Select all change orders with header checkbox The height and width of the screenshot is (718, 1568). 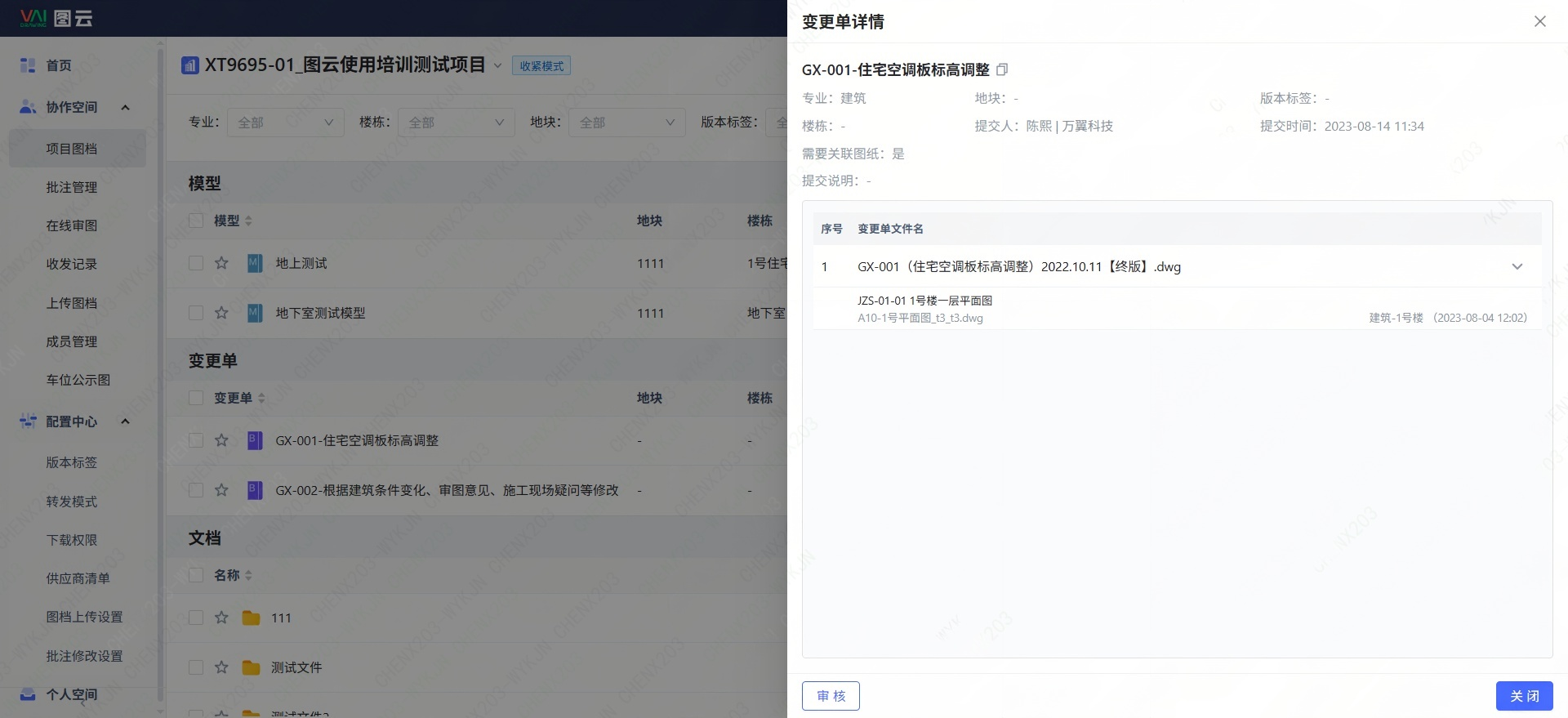pyautogui.click(x=196, y=398)
